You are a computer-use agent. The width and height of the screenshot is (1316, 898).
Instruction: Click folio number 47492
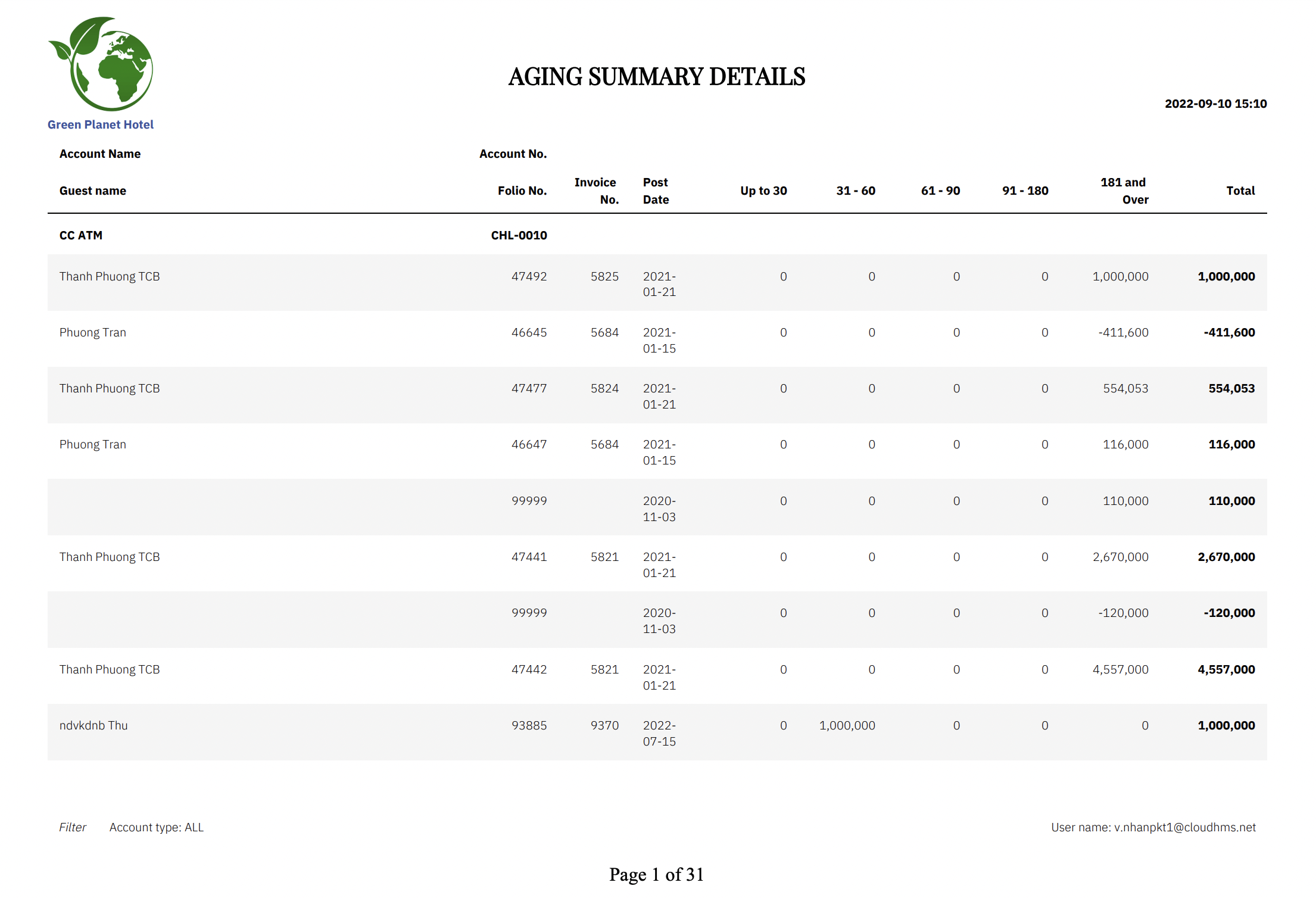coord(529,276)
